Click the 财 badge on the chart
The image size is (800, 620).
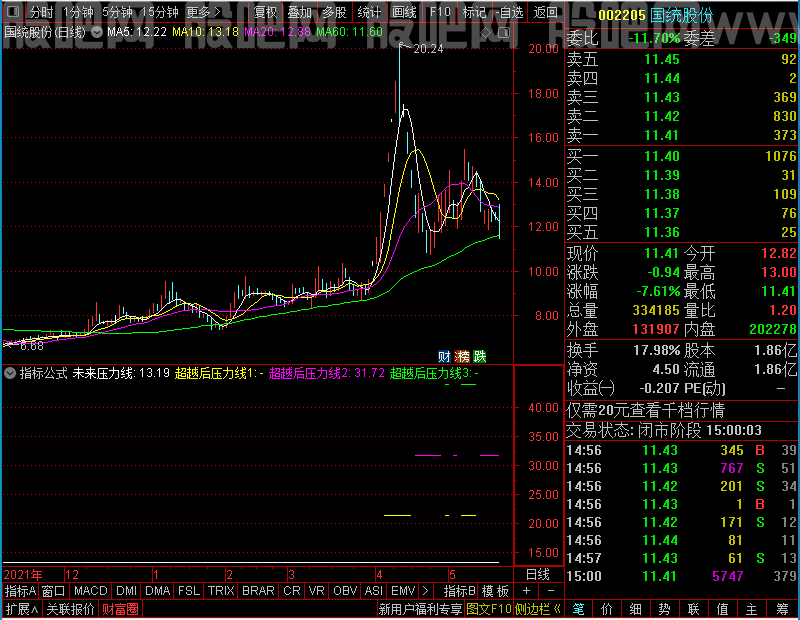coord(444,356)
